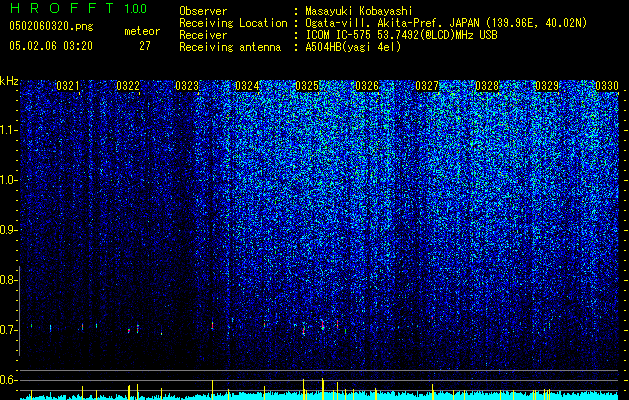Click the 'Receiving antenna' field label

point(230,47)
